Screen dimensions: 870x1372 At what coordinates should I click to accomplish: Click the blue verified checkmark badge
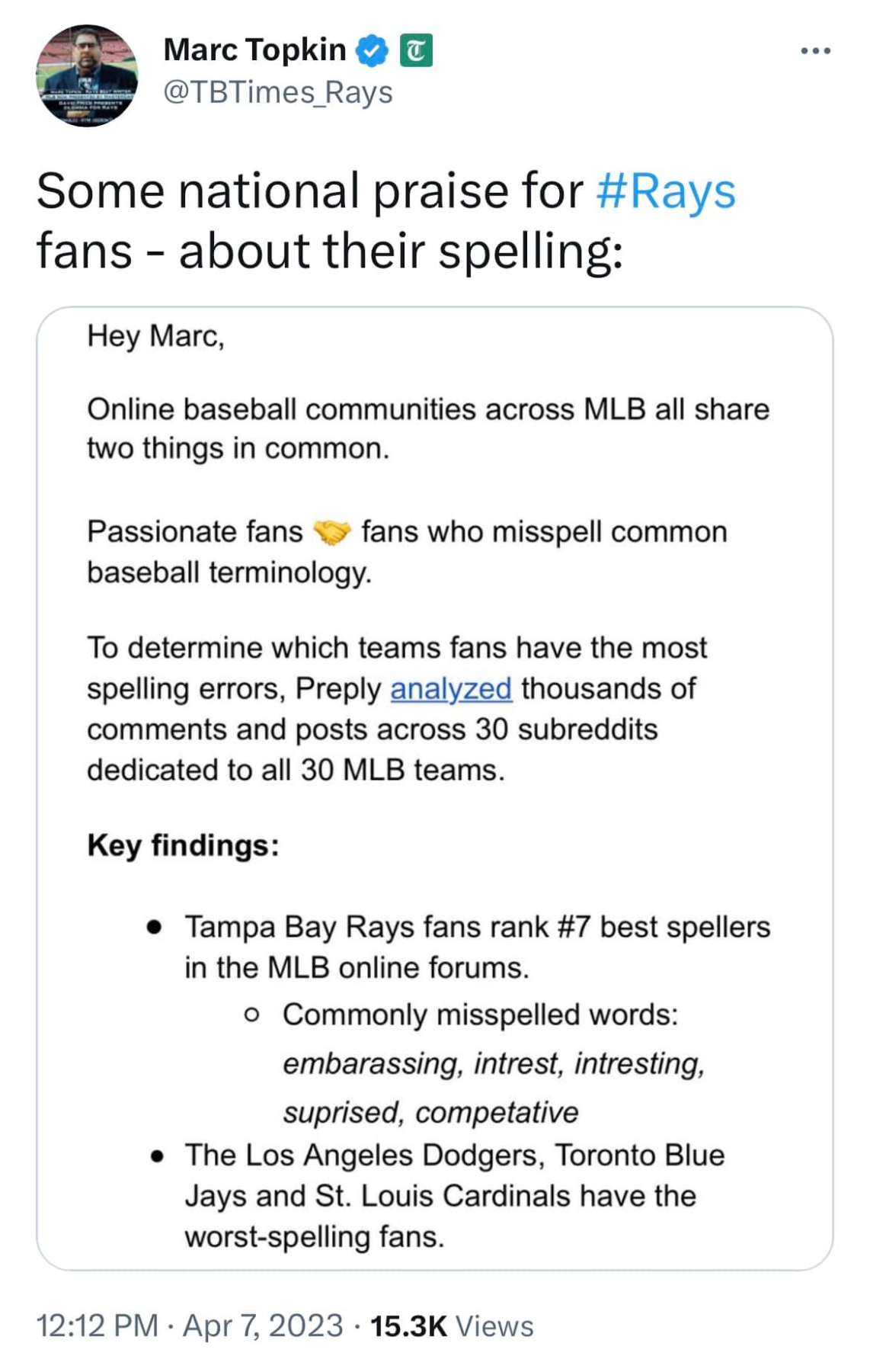(x=373, y=51)
